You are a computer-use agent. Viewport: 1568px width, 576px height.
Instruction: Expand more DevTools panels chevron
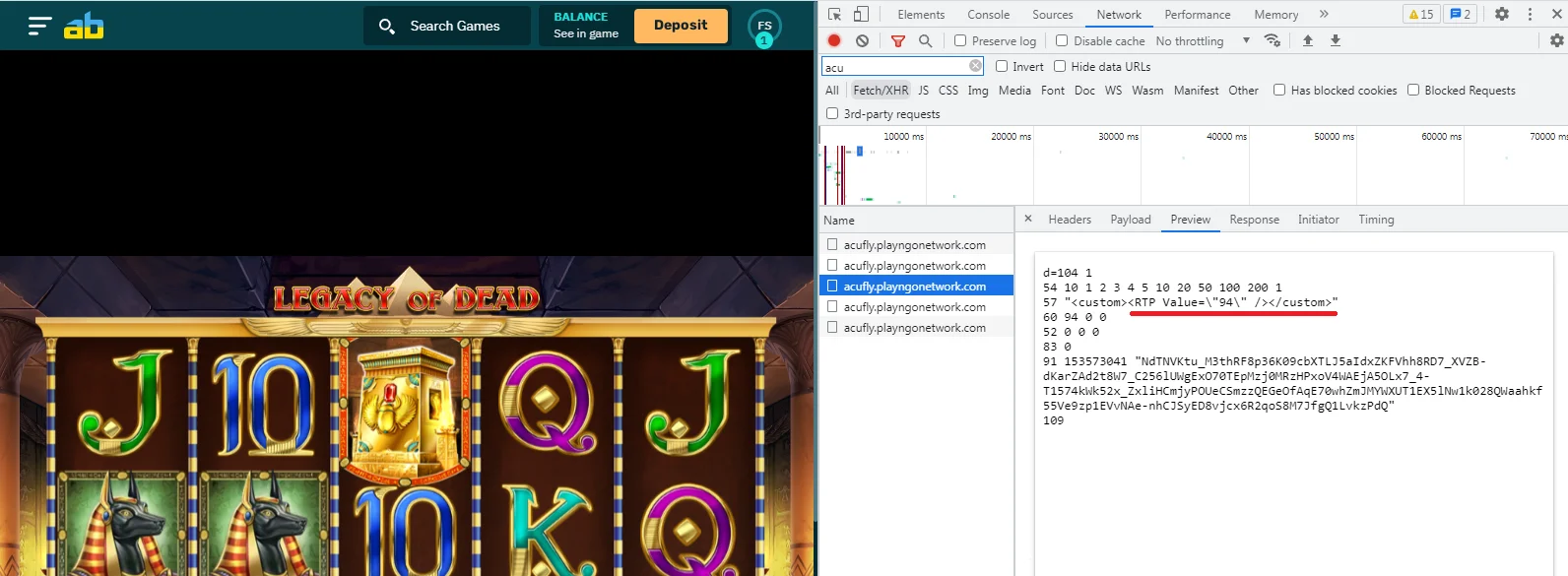1324,14
